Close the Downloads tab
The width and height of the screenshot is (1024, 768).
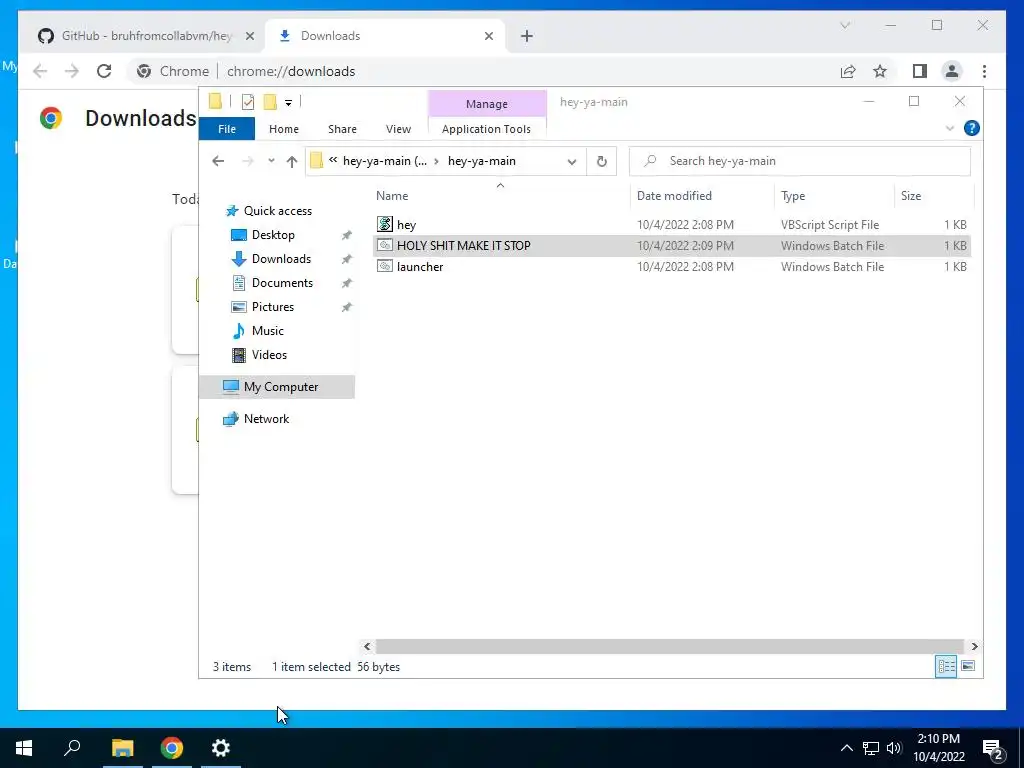(488, 36)
